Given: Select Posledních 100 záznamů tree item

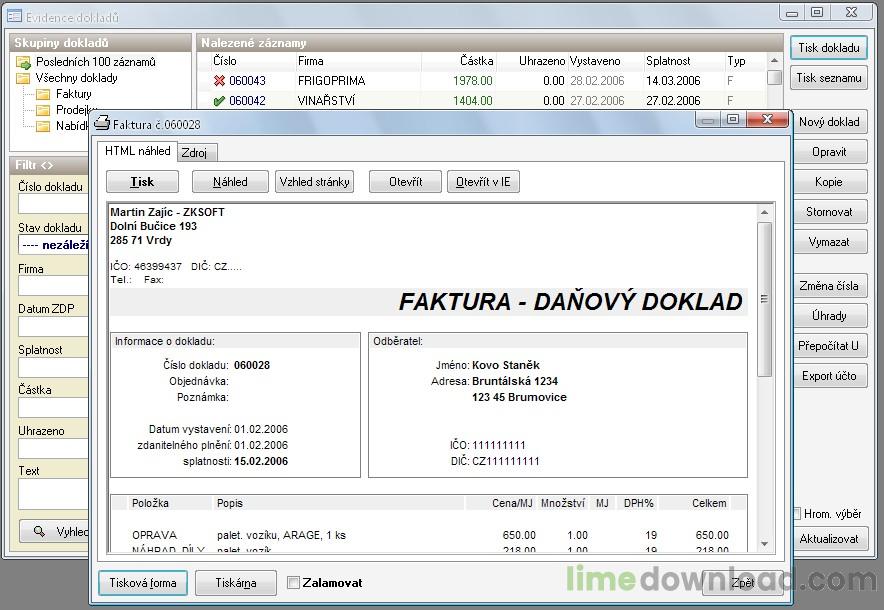Looking at the screenshot, I should (x=95, y=62).
